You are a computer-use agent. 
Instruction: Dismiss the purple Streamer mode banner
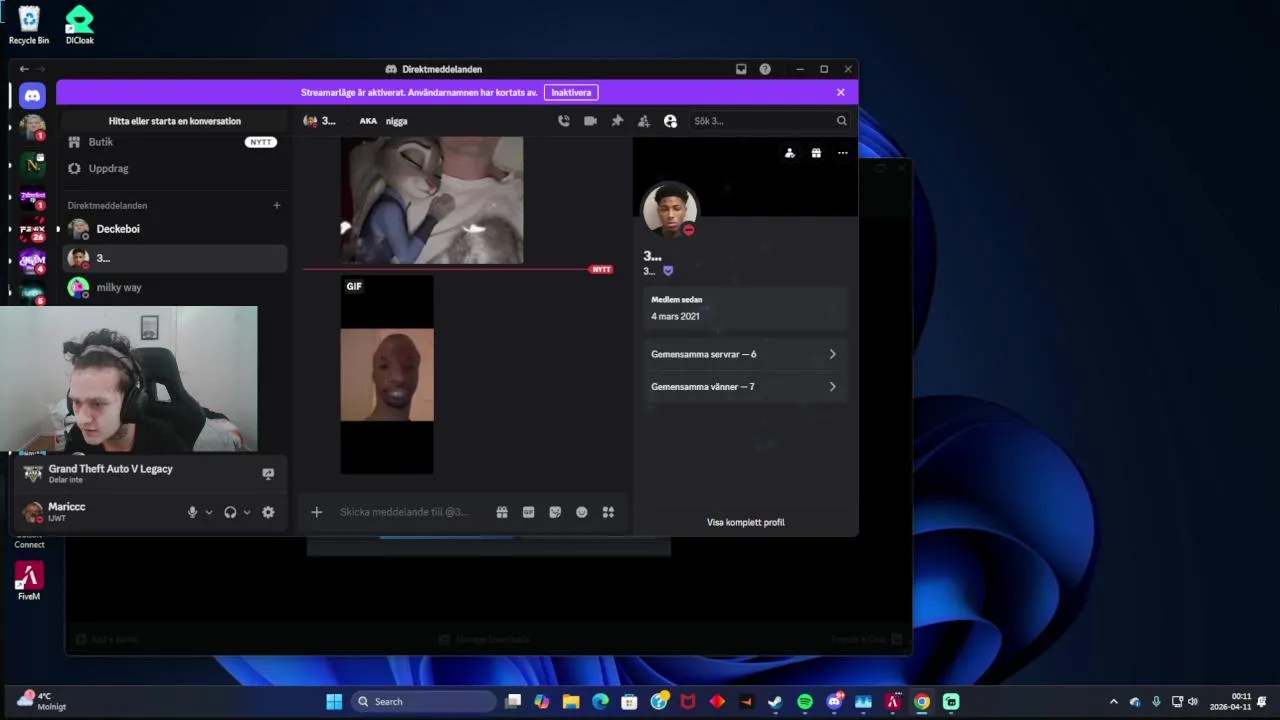840,92
